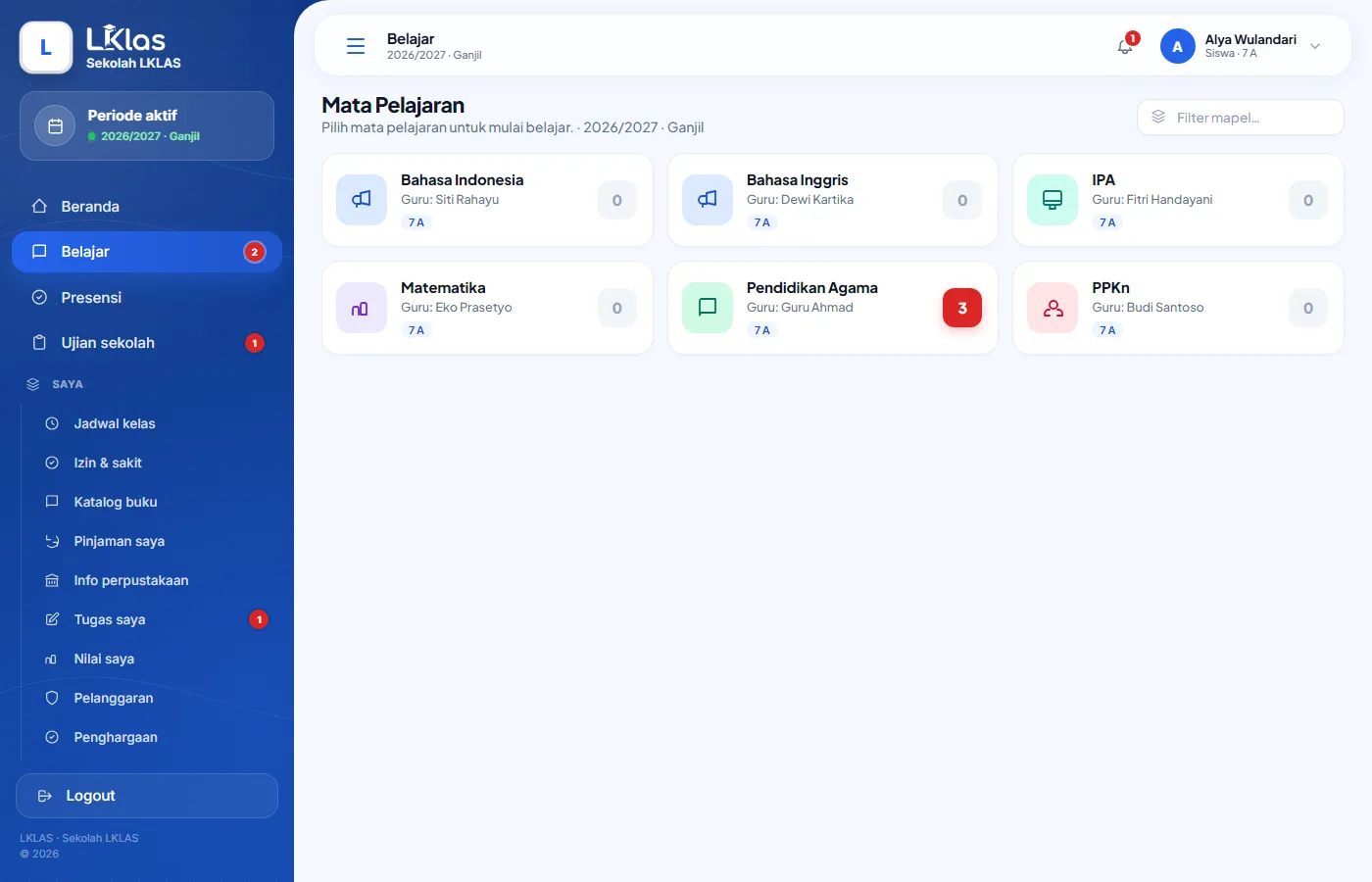The image size is (1372, 882).
Task: Click the Matematika chart icon
Action: click(362, 308)
